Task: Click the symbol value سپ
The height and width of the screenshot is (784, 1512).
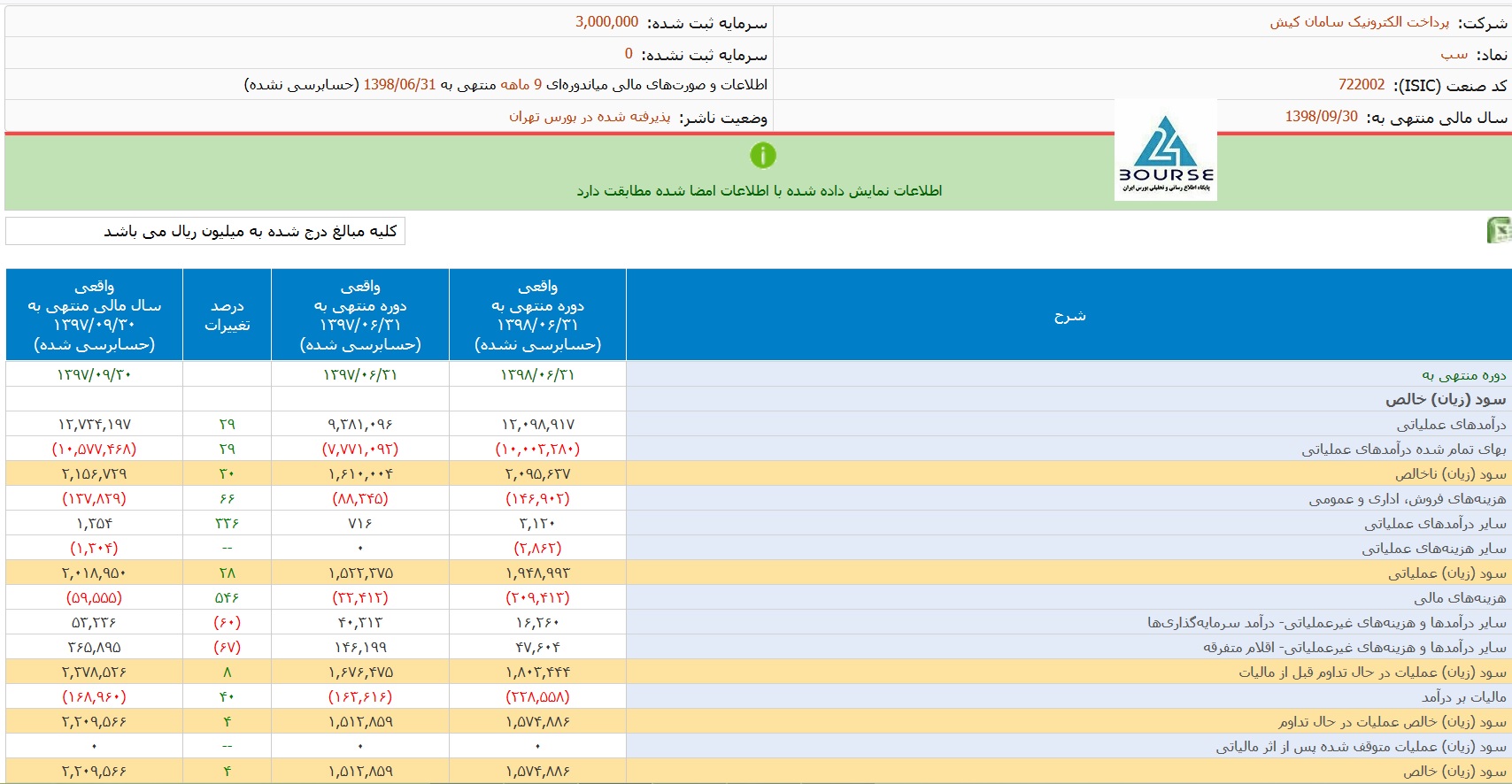Action: click(1454, 54)
